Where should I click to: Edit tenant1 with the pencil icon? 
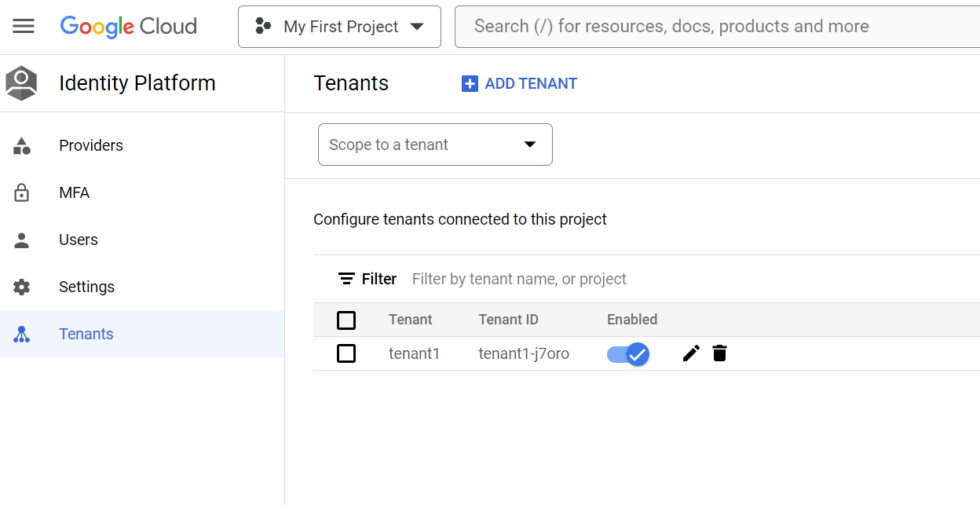[691, 354]
